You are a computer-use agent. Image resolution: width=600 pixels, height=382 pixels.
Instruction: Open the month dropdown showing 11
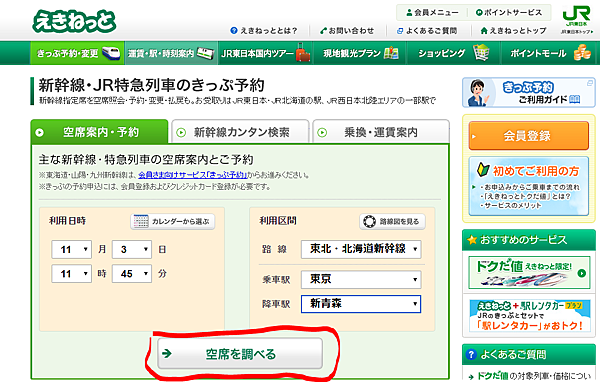(x=72, y=250)
